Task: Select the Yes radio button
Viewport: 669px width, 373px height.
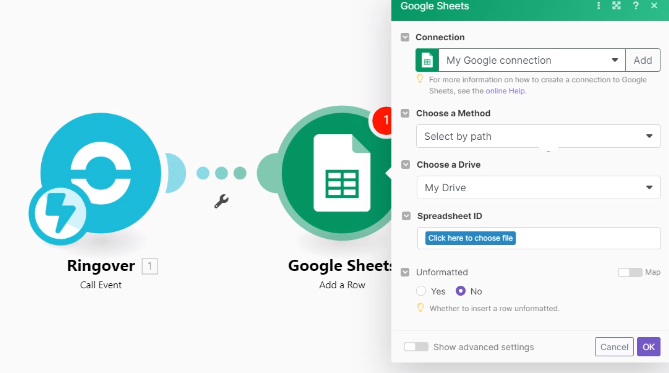Action: (x=421, y=291)
